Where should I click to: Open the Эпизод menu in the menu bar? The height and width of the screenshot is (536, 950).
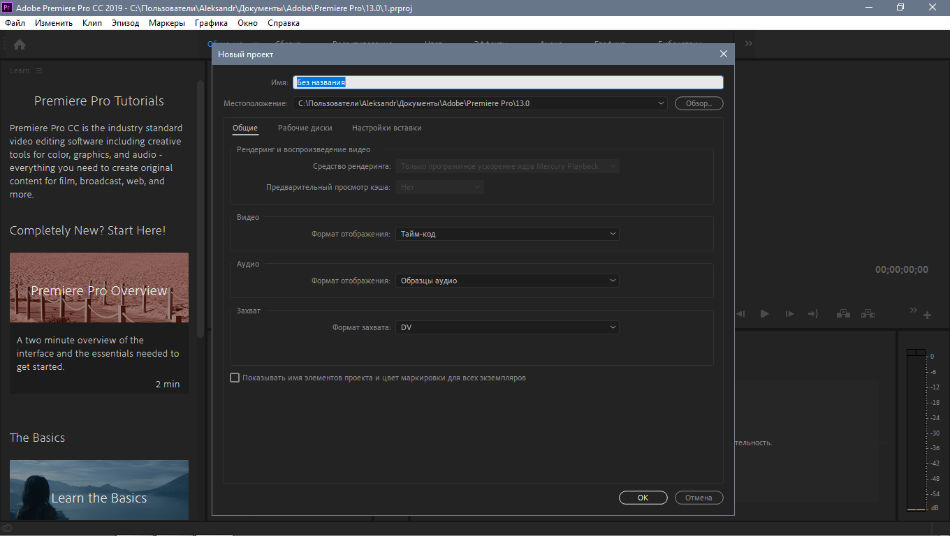[125, 22]
